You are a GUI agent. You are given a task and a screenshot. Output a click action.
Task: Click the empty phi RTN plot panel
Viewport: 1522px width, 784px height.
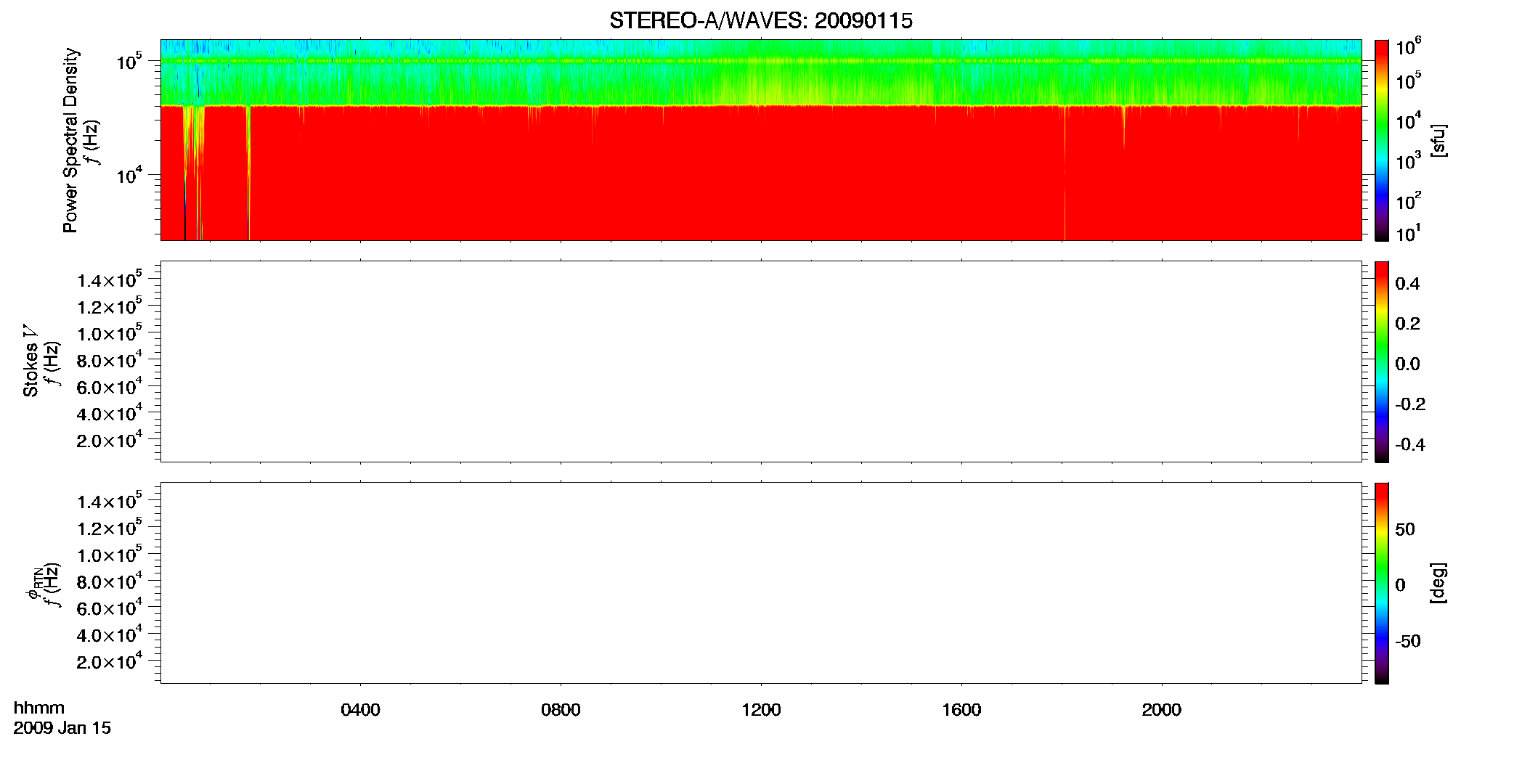(x=761, y=583)
